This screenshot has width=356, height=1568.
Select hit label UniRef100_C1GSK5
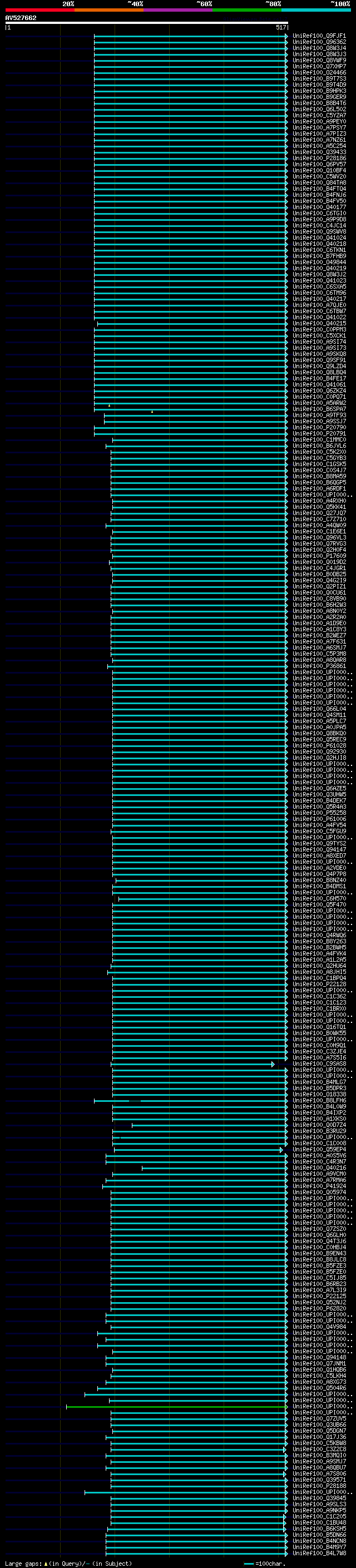tap(319, 464)
